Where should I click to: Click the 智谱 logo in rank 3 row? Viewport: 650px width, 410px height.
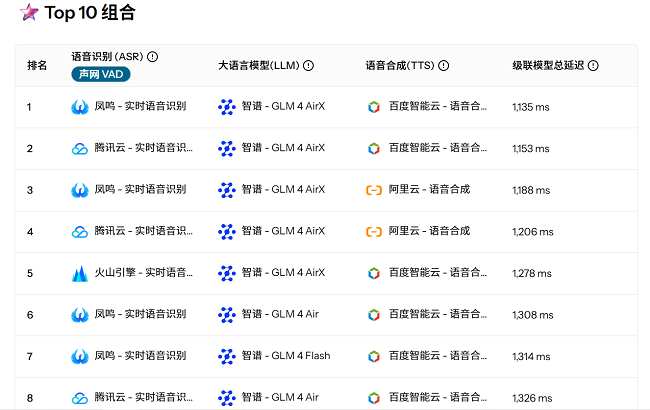pyautogui.click(x=227, y=190)
